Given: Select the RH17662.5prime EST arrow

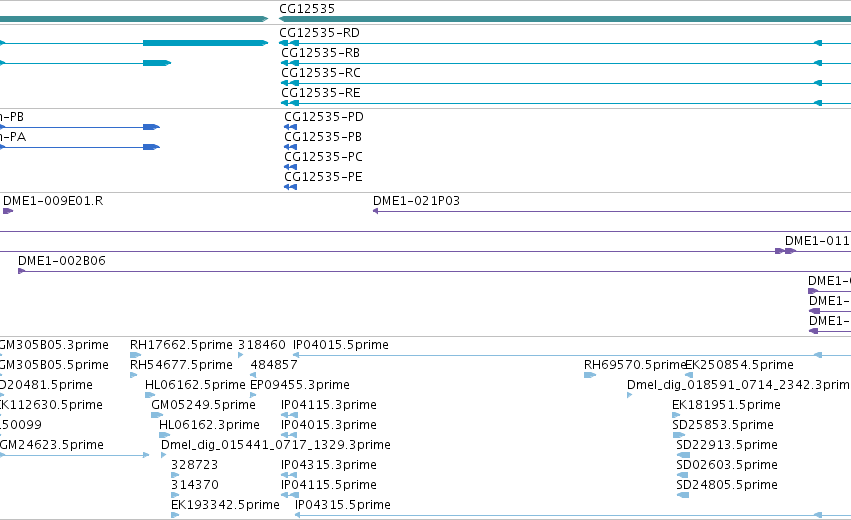Looking at the screenshot, I should [x=135, y=355].
